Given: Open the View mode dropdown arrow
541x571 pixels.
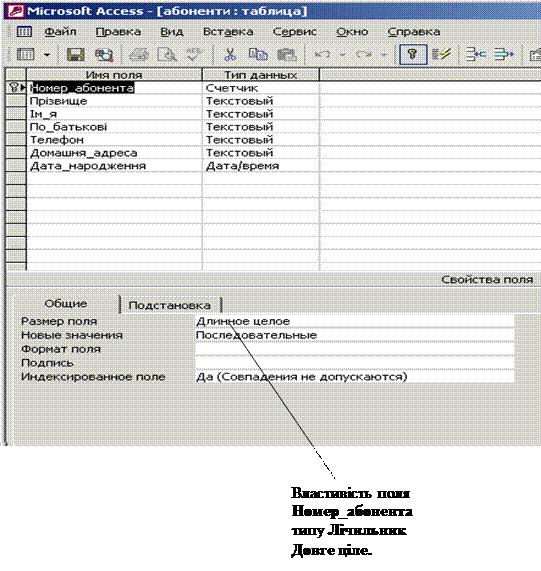Looking at the screenshot, I should click(x=47, y=55).
